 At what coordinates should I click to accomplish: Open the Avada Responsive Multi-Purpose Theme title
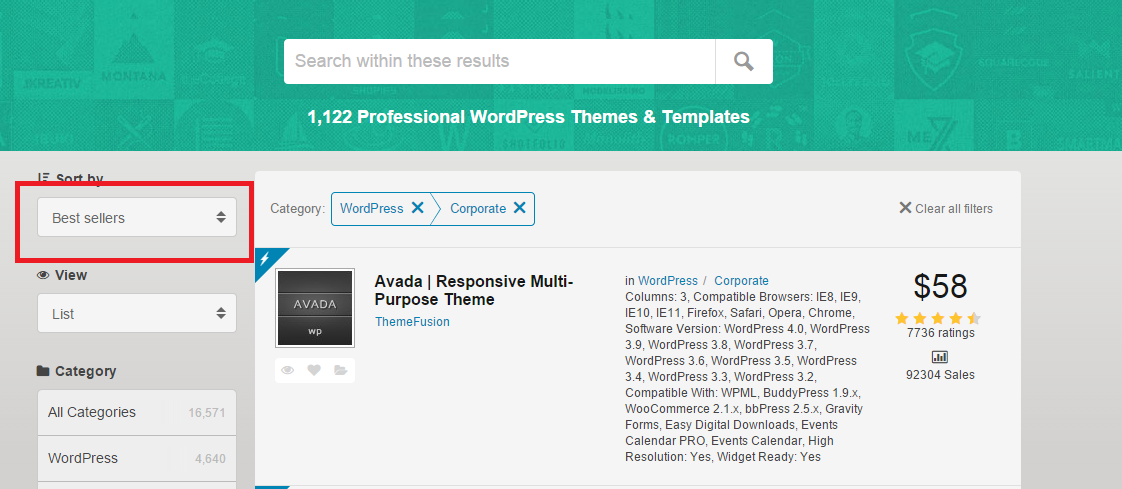click(x=473, y=290)
